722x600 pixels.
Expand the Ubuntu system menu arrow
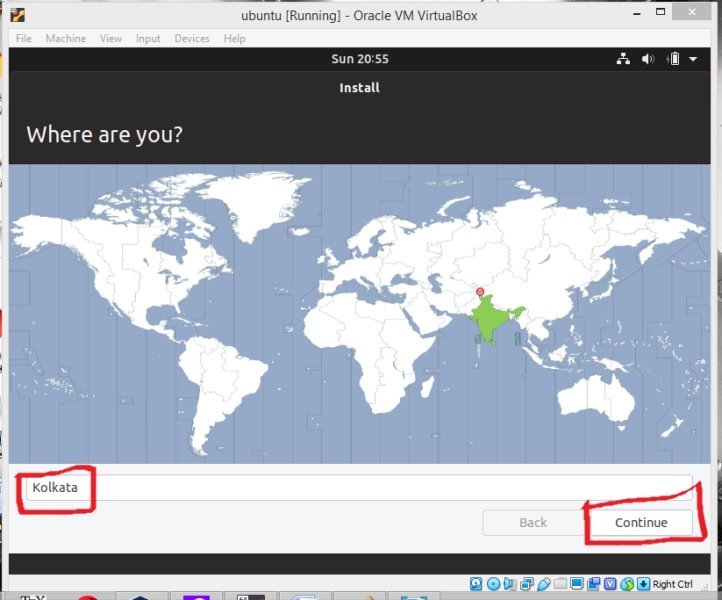pos(693,59)
